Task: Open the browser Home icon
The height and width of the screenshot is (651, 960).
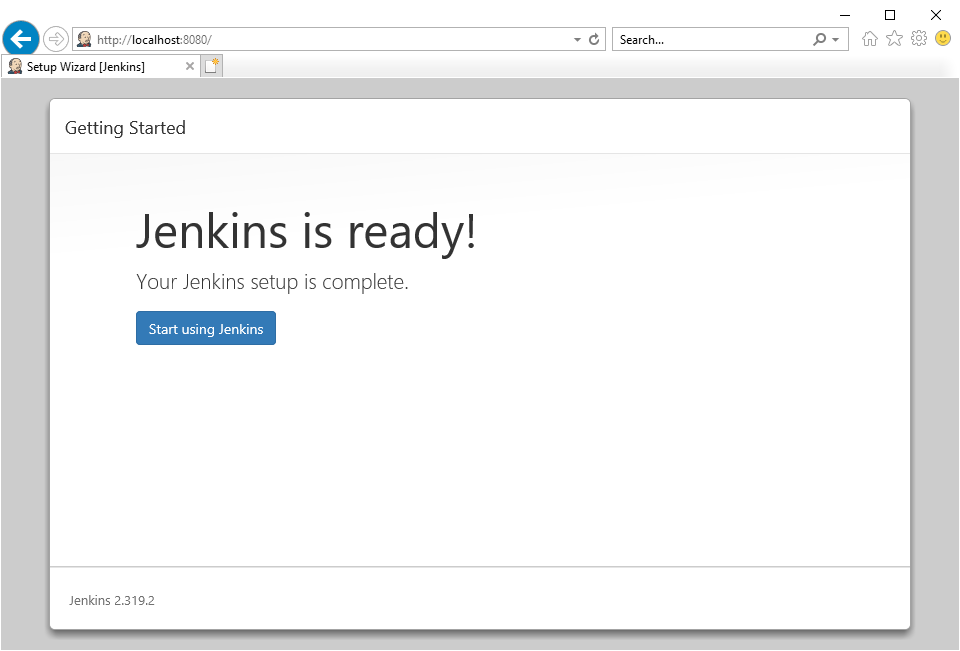Action: [869, 39]
